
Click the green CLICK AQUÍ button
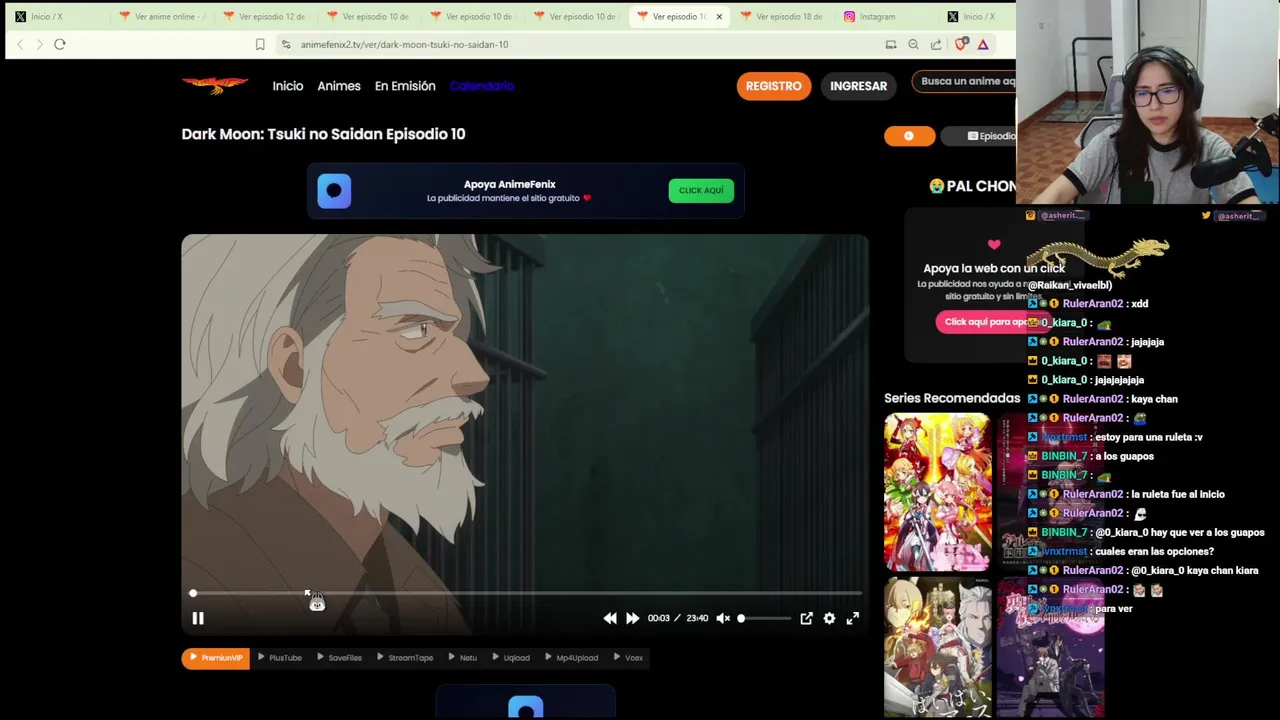701,190
